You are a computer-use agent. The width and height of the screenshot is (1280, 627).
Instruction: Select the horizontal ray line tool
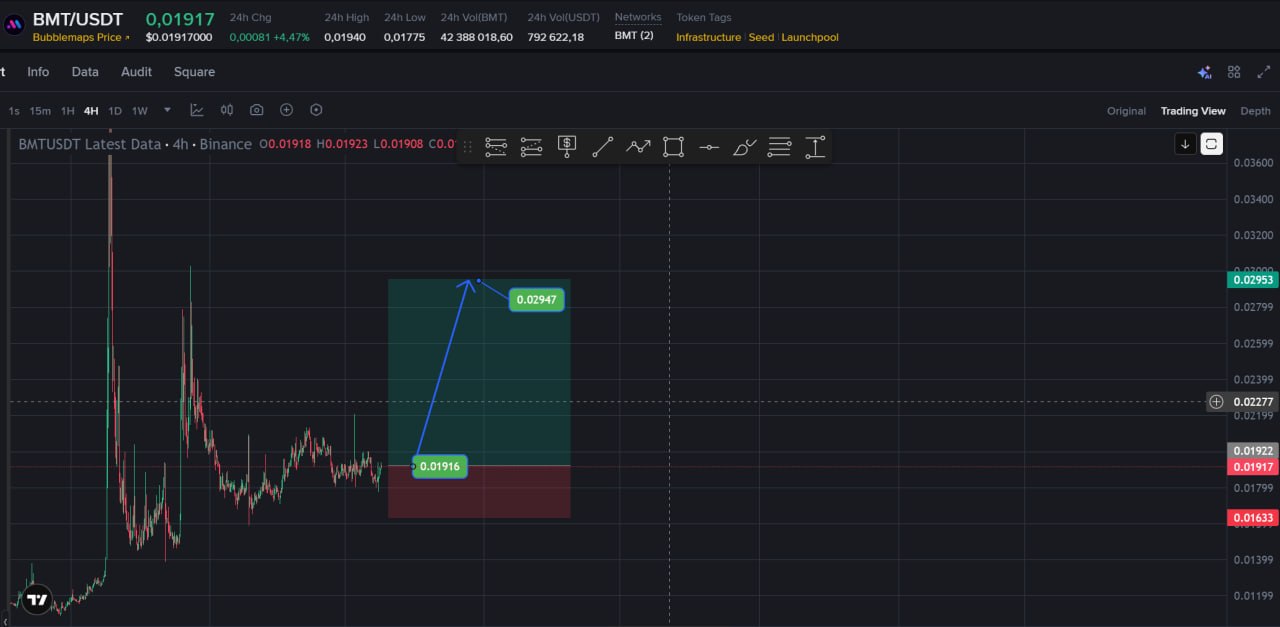point(709,147)
